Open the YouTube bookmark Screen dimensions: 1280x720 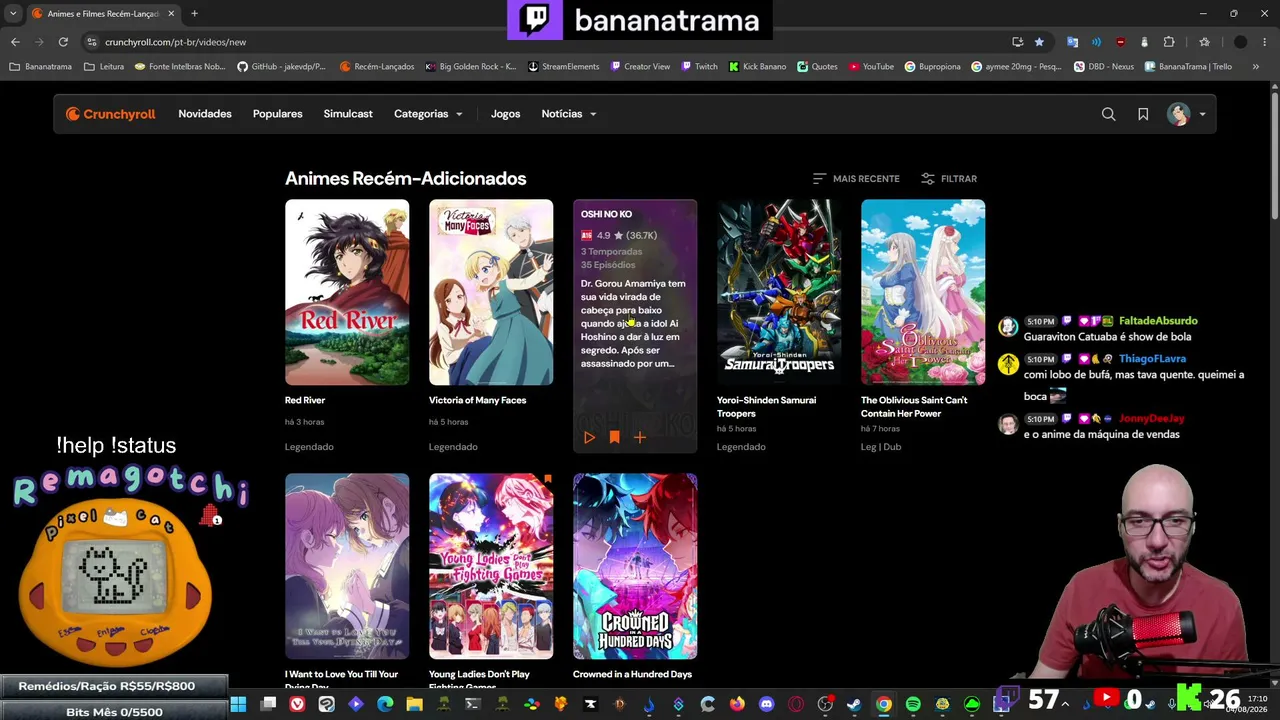coord(871,67)
